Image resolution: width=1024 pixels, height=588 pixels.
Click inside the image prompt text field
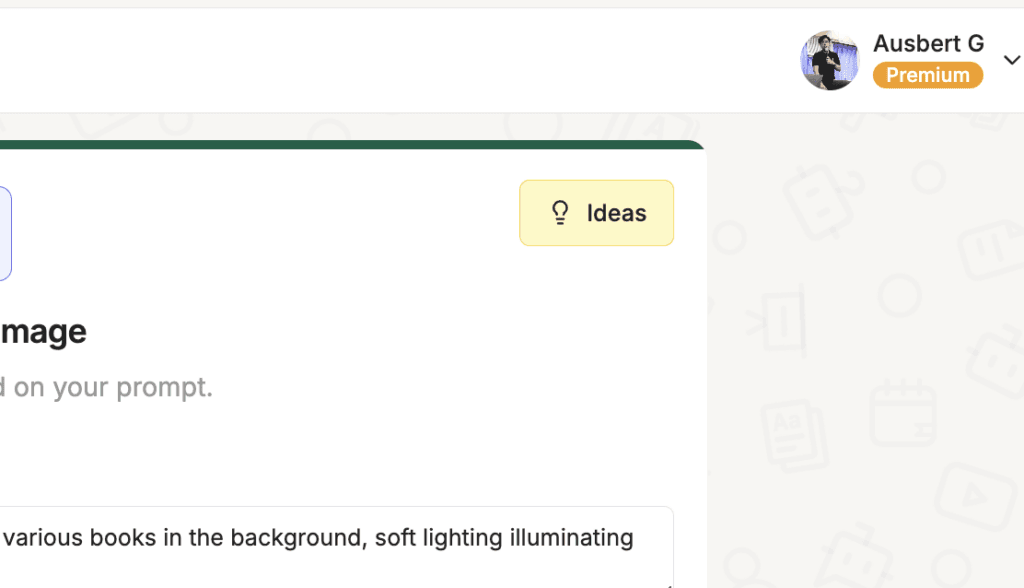coord(336,547)
